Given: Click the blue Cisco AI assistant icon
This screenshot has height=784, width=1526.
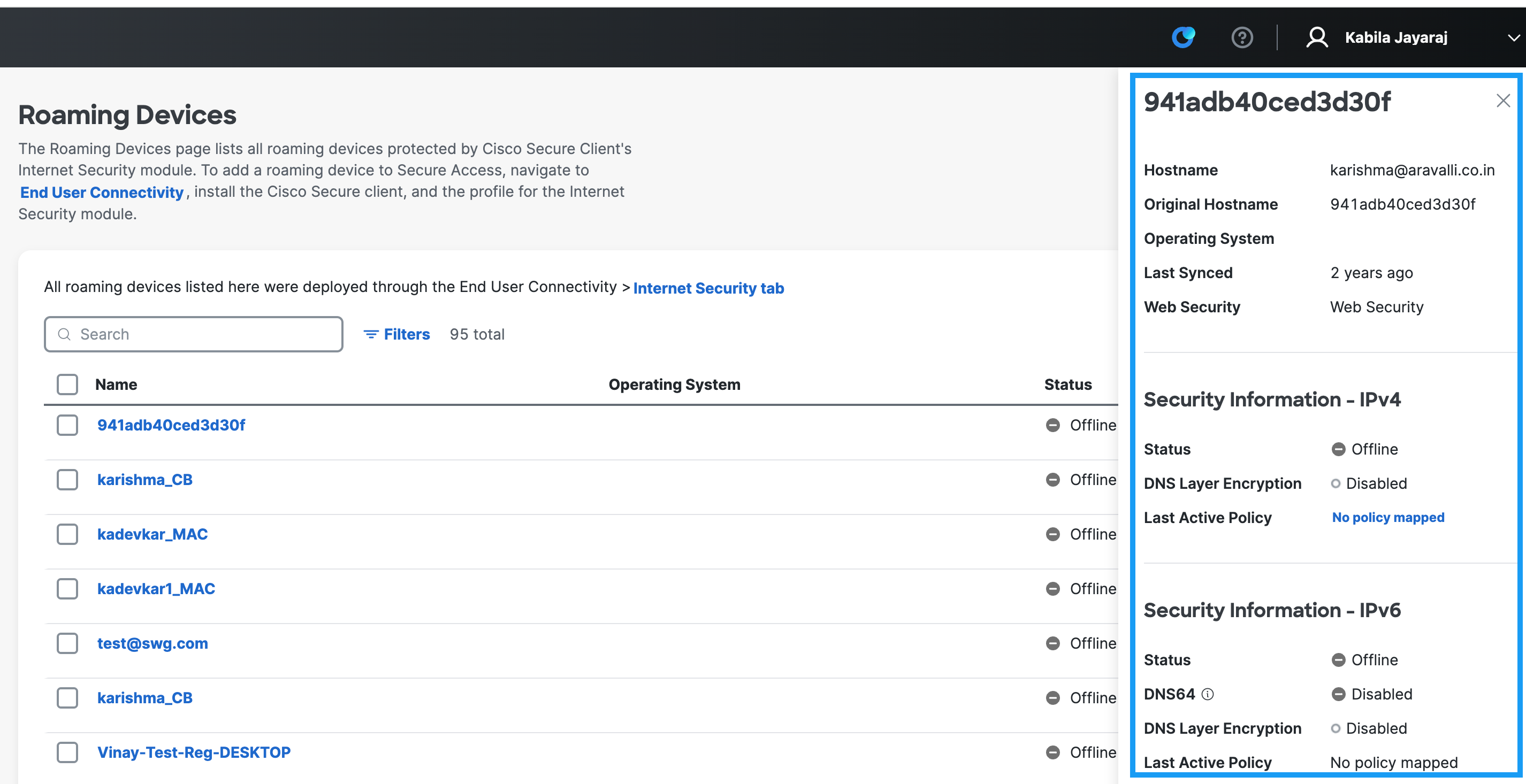Looking at the screenshot, I should 1183,37.
